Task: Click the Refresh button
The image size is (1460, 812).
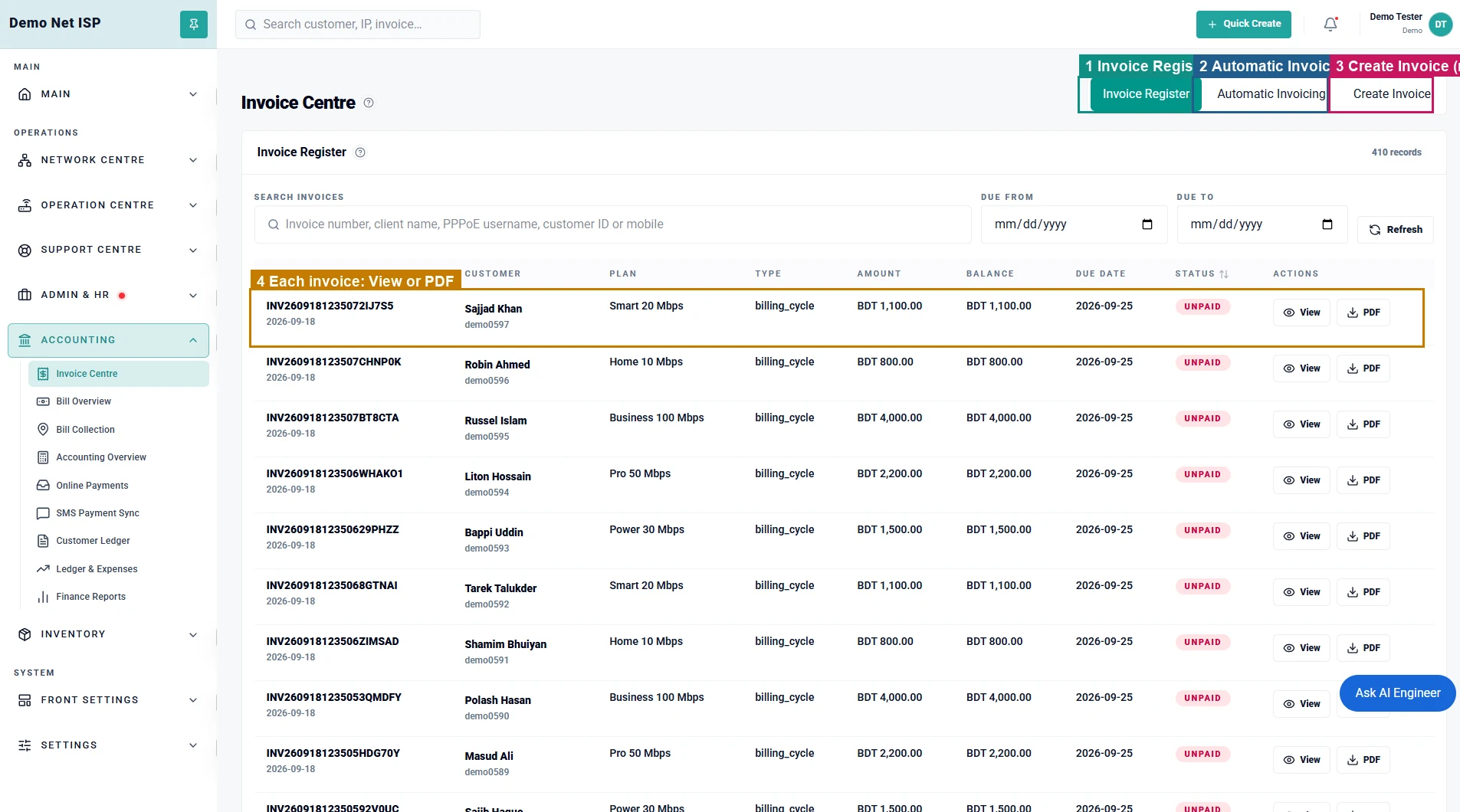Action: [x=1395, y=230]
